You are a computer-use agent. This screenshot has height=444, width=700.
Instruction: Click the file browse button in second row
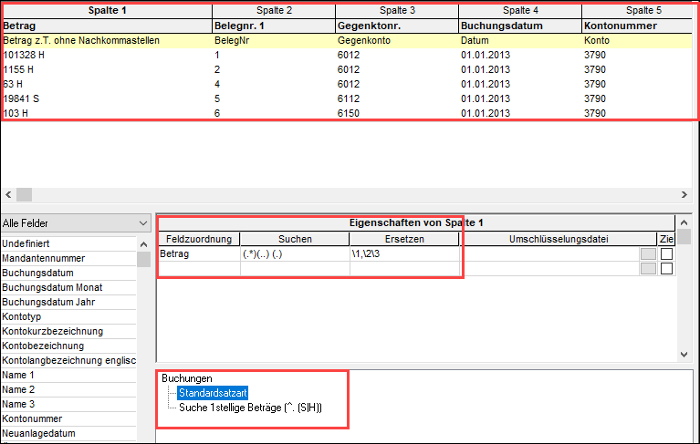(648, 269)
